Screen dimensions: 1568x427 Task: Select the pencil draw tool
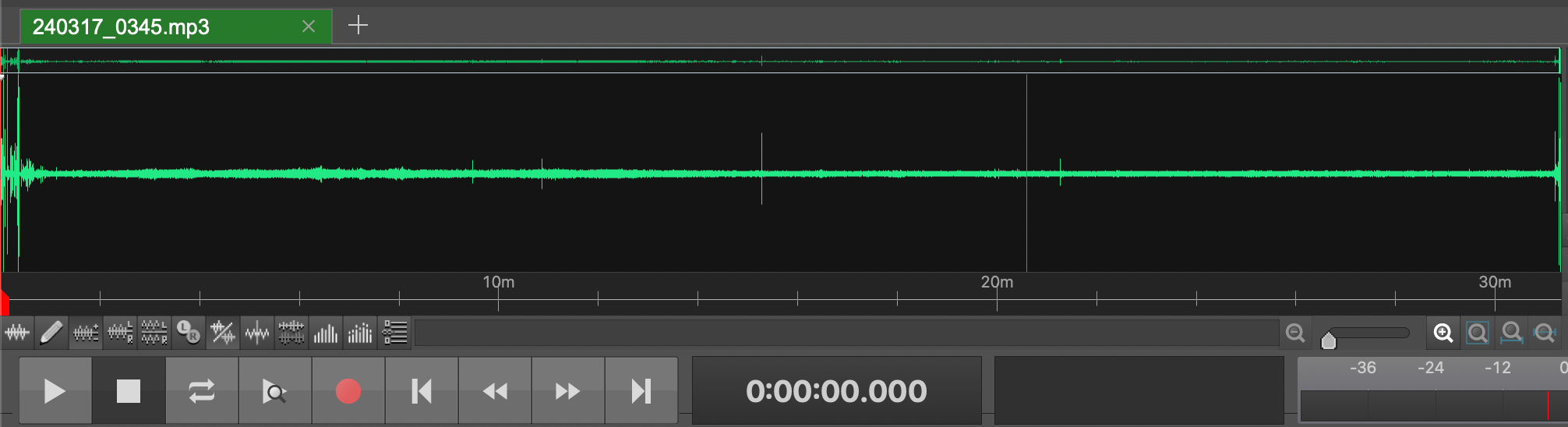point(51,333)
